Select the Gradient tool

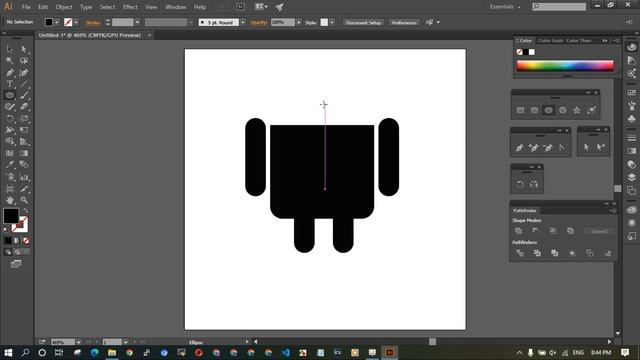24,153
